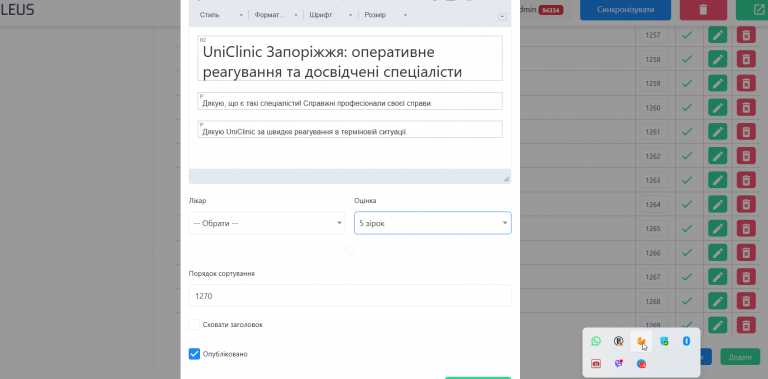Edit the row with order 1257
The image size is (768, 379).
718,35
